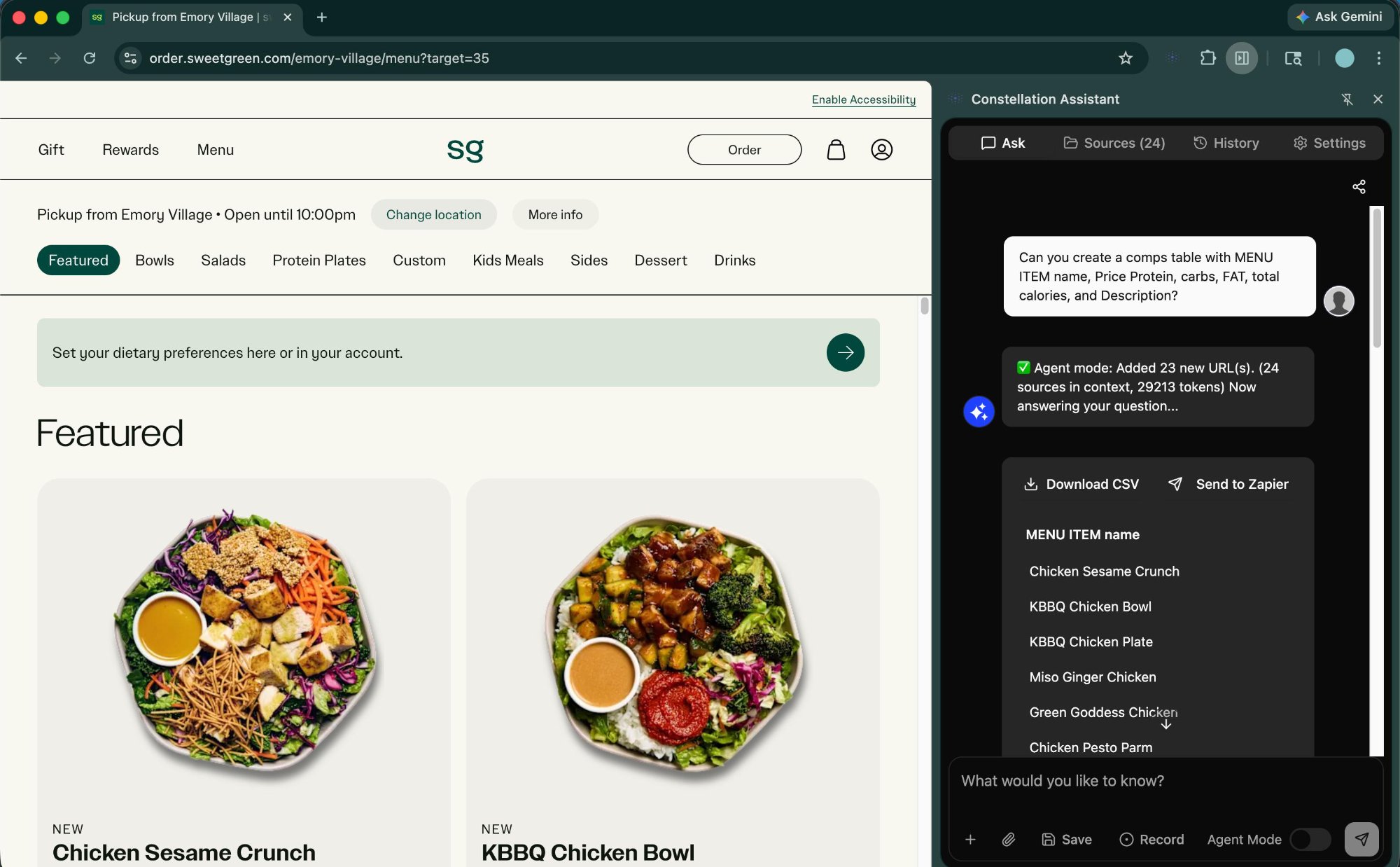Select the Featured menu category

pos(78,260)
